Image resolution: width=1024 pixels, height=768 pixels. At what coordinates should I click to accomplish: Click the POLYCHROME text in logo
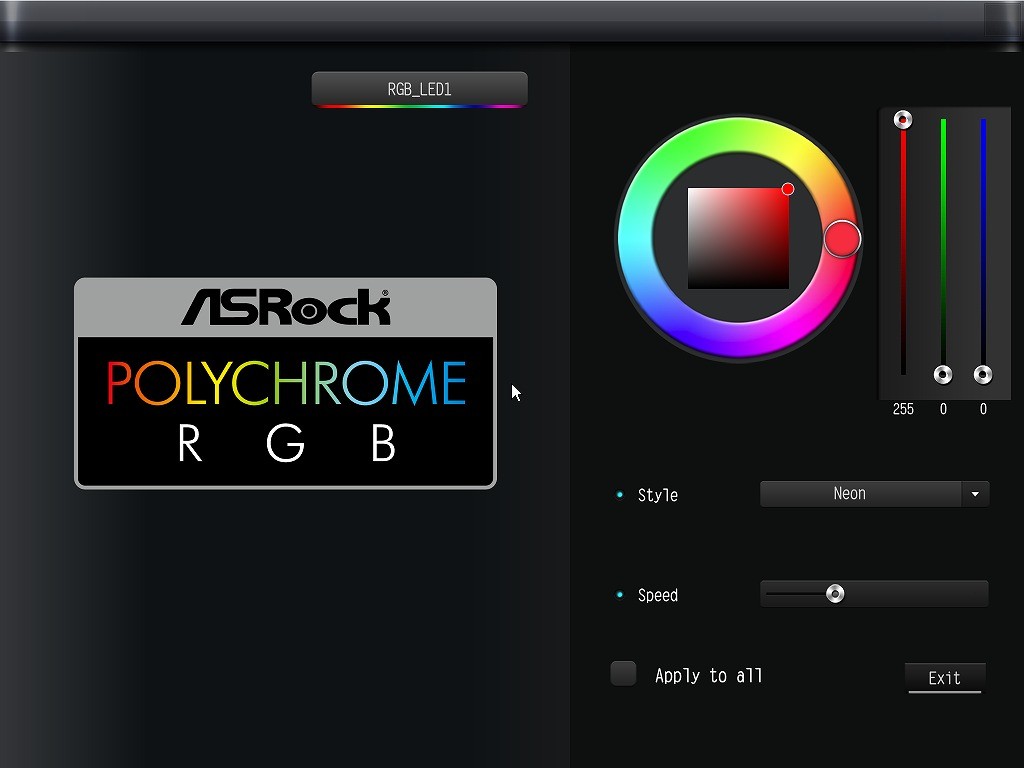[x=286, y=383]
